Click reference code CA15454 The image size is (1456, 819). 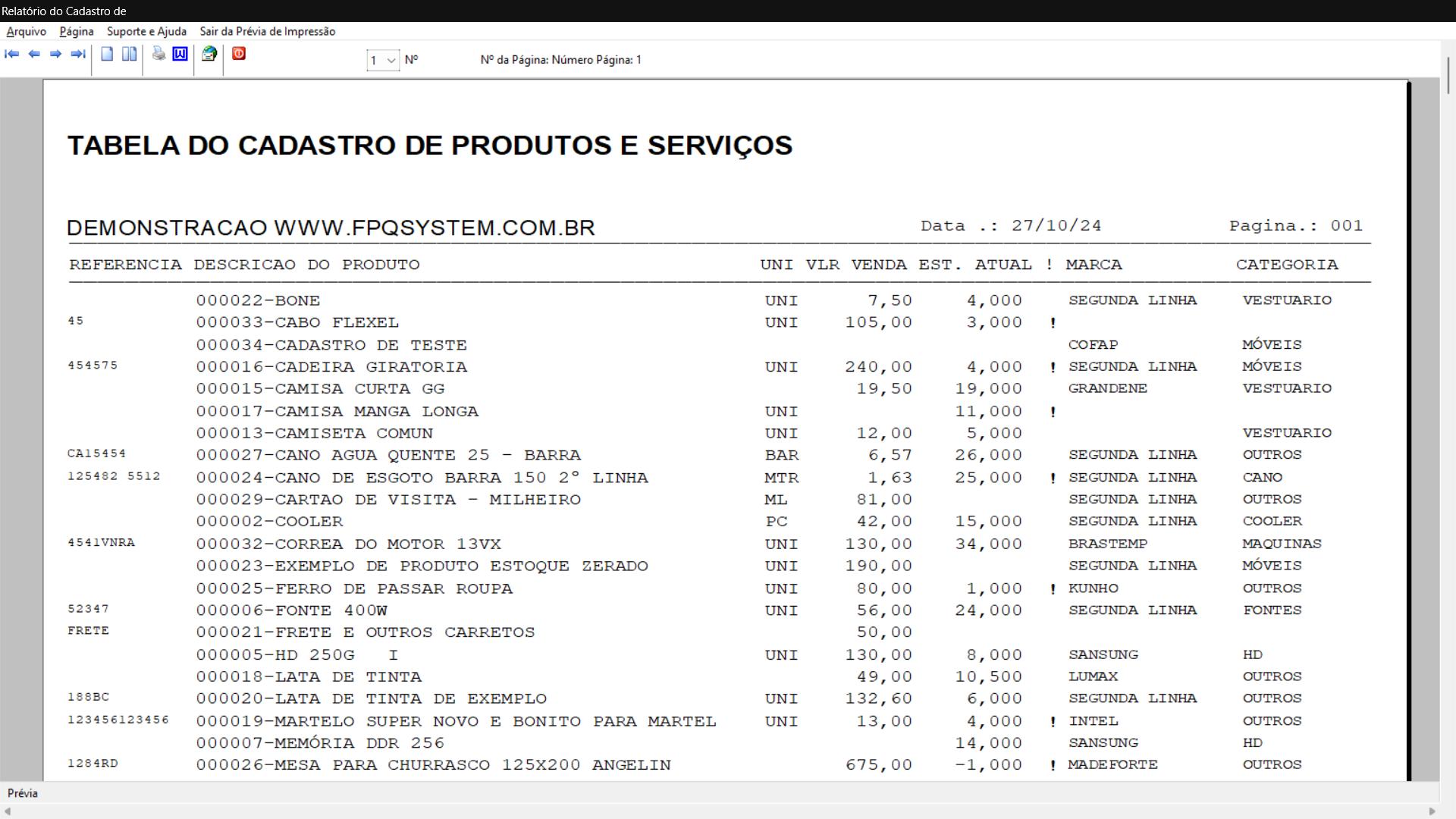pyautogui.click(x=97, y=454)
